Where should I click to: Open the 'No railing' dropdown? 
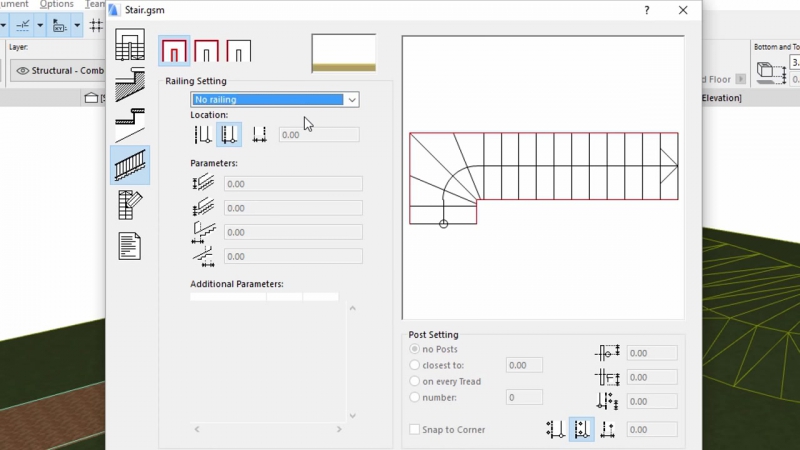275,100
